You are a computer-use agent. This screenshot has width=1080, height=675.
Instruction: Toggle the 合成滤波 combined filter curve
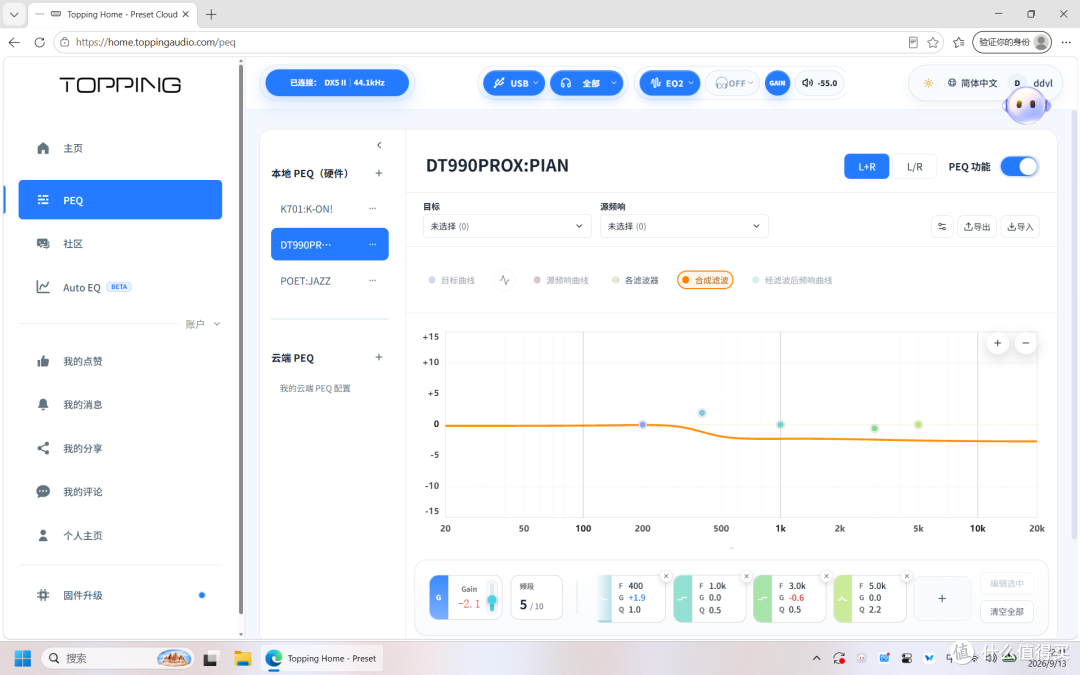(x=705, y=280)
